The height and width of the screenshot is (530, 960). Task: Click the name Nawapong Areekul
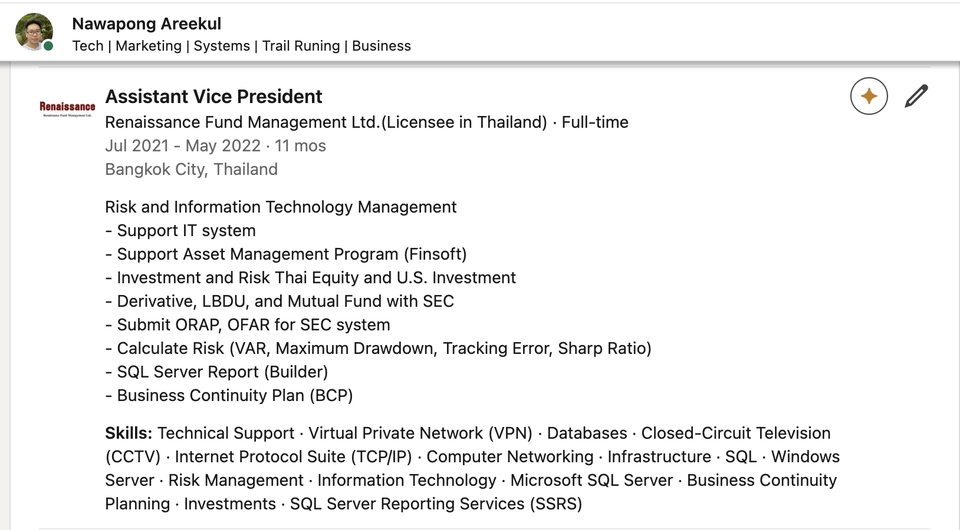[147, 23]
